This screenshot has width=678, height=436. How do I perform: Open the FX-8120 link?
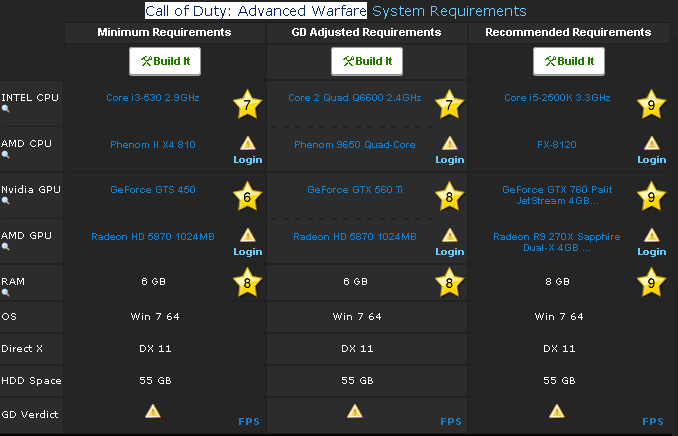[x=557, y=144]
